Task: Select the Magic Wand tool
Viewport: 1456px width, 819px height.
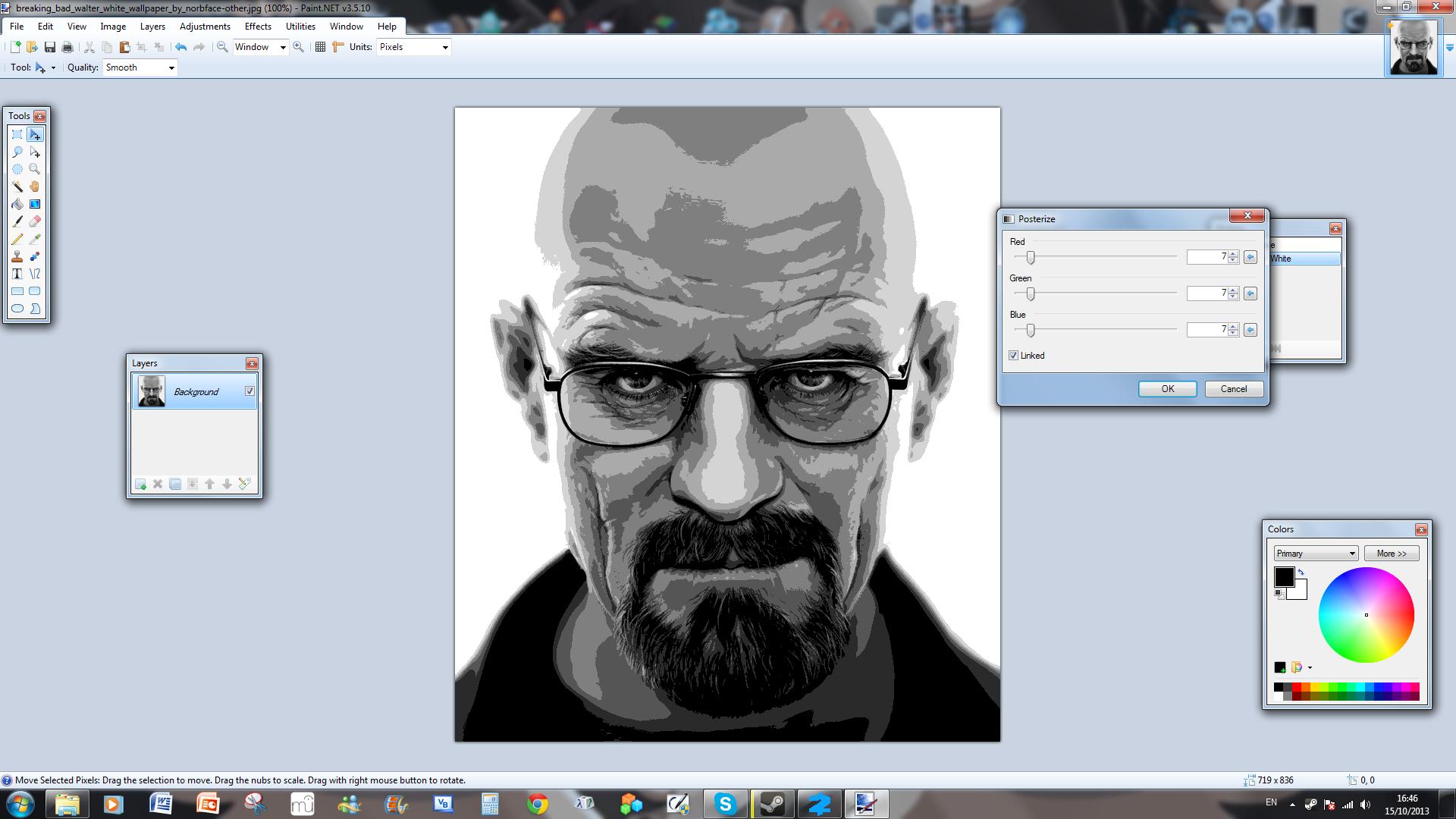Action: (17, 187)
